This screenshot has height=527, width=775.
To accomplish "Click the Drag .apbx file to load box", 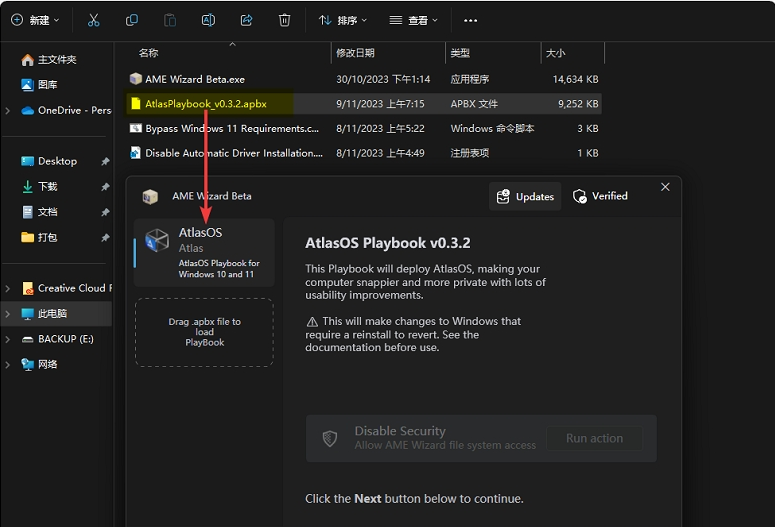I will 204,332.
